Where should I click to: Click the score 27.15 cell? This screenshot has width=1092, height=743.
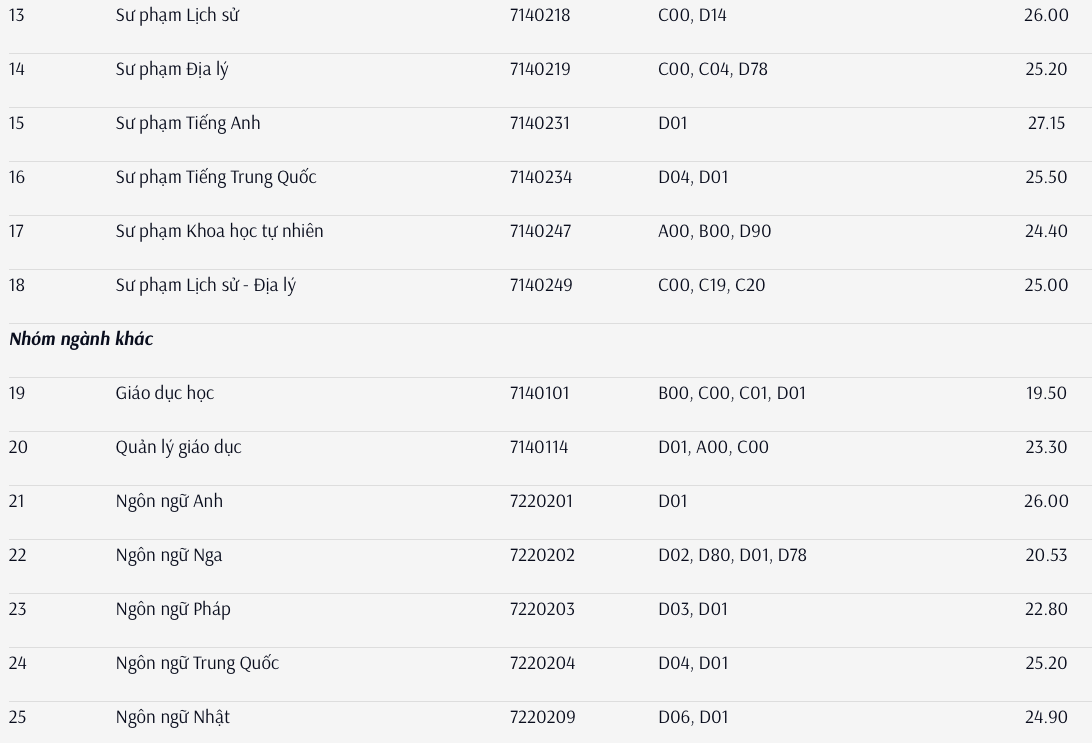point(1046,123)
